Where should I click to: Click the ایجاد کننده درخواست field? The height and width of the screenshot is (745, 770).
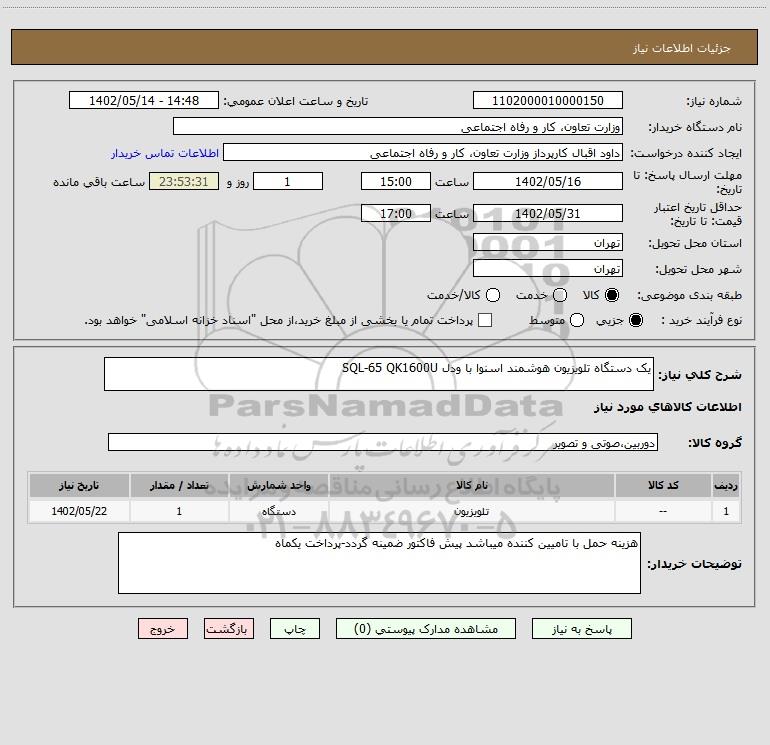(423, 152)
